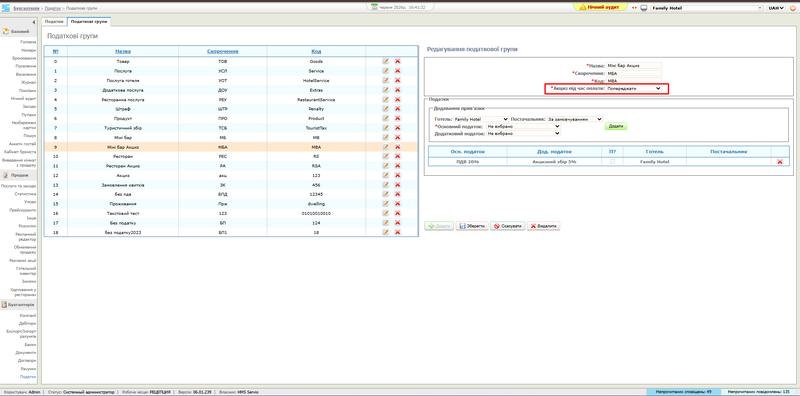The image size is (800, 396).
Task: Edit the Товар tax group row
Action: click(386, 61)
